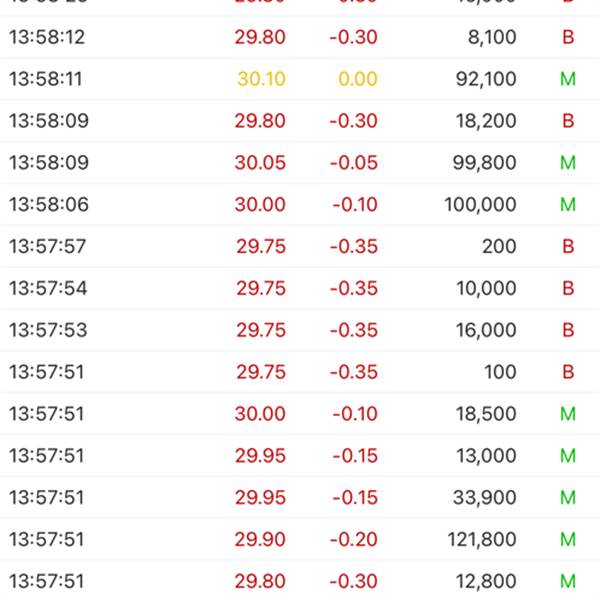The image size is (600, 600).
Task: Select the 12,800 volume entry
Action: point(484,581)
